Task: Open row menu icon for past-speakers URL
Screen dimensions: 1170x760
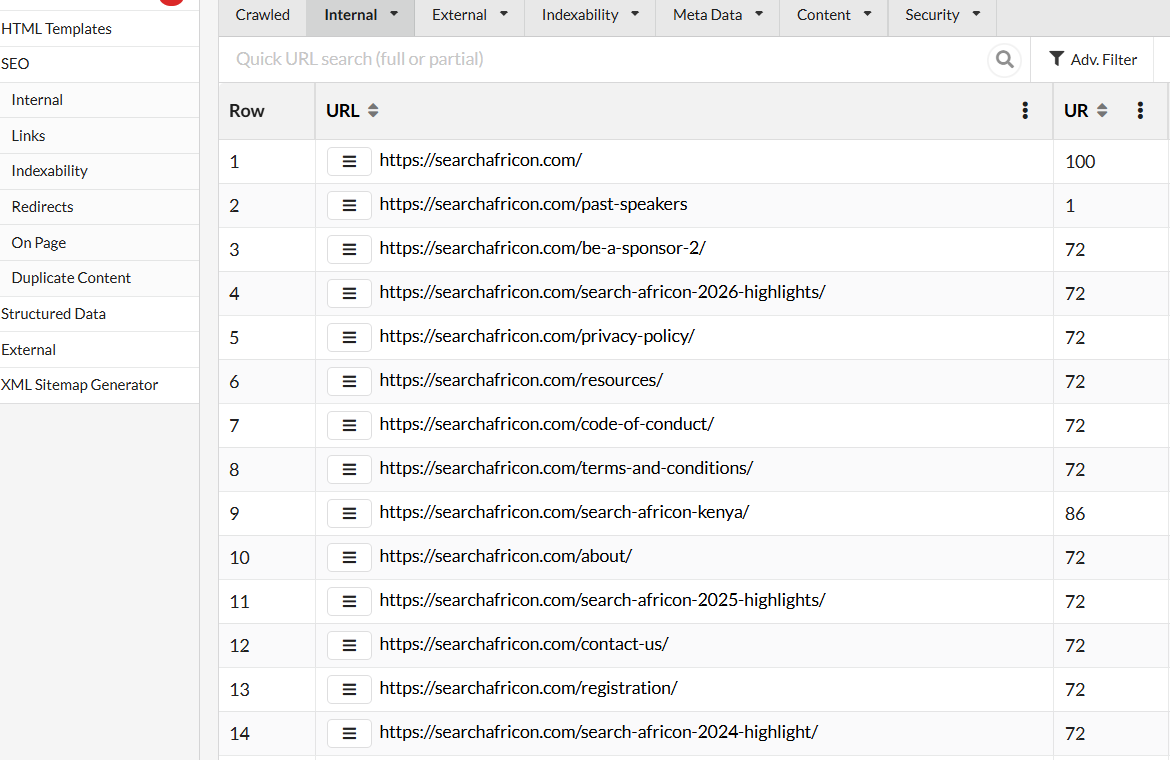Action: click(x=349, y=205)
